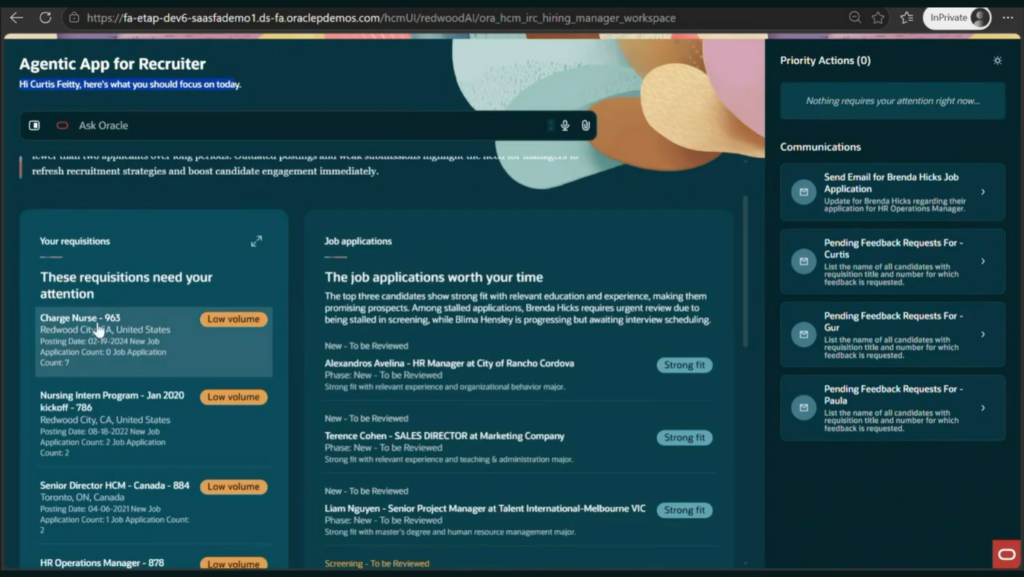
Task: Click Strong fit badge for Terence Cohen
Action: (684, 437)
